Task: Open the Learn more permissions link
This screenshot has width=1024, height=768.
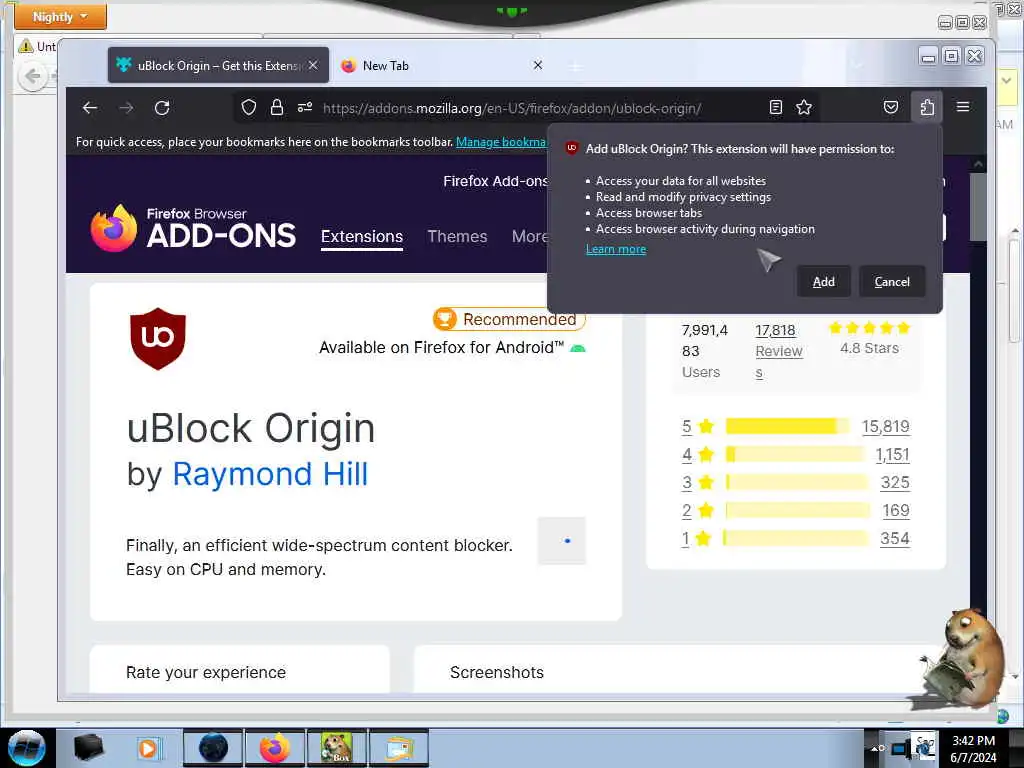Action: (616, 249)
